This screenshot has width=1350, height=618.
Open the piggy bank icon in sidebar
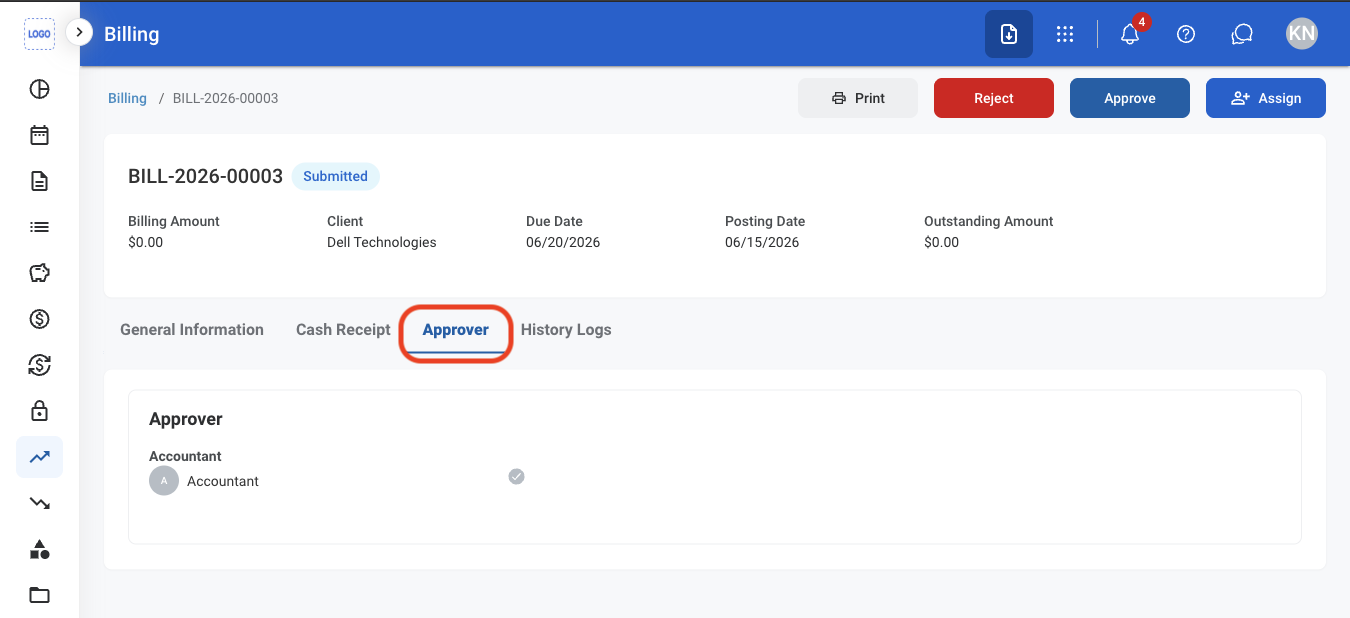click(39, 273)
